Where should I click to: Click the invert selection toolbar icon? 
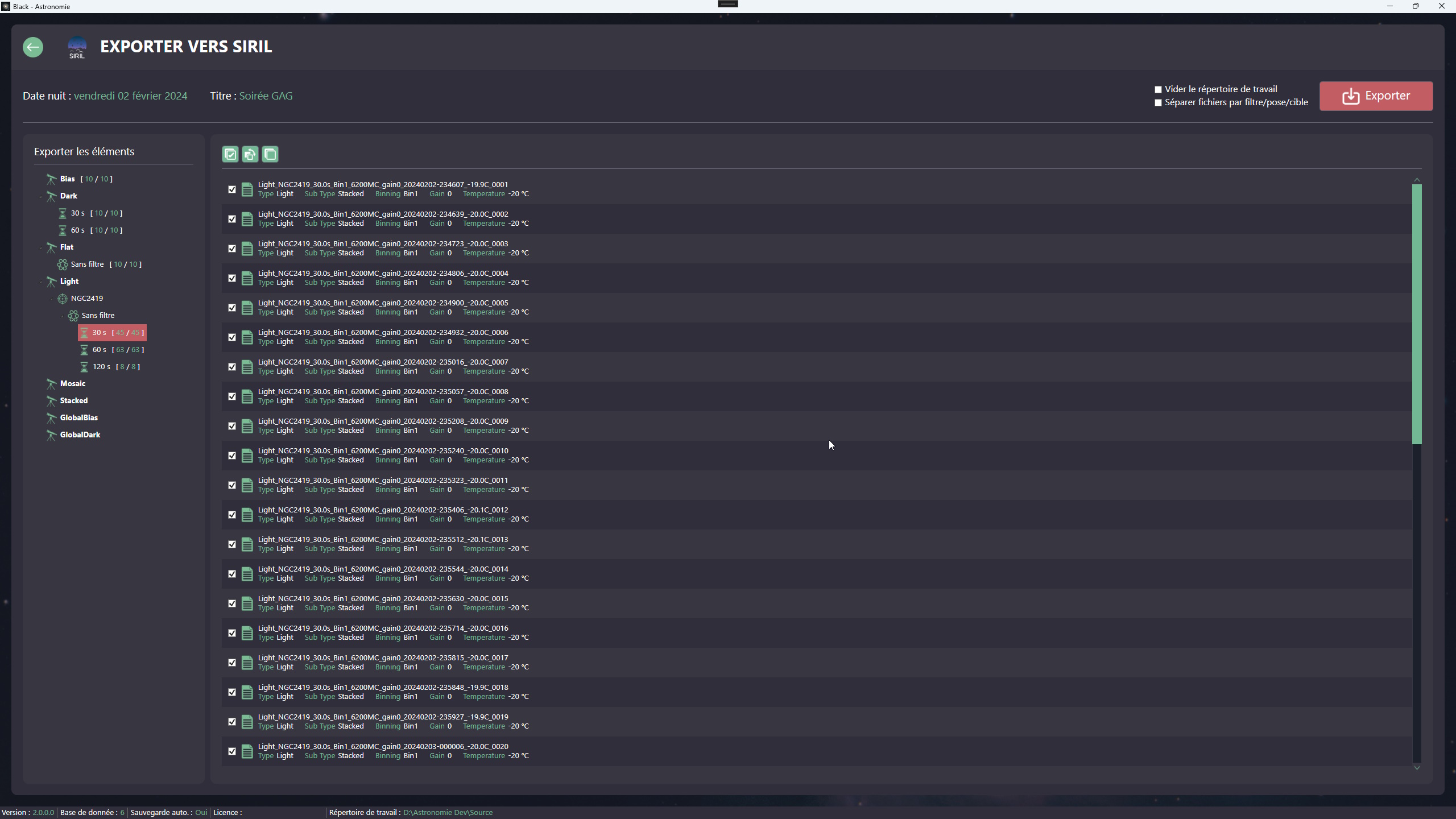point(250,154)
